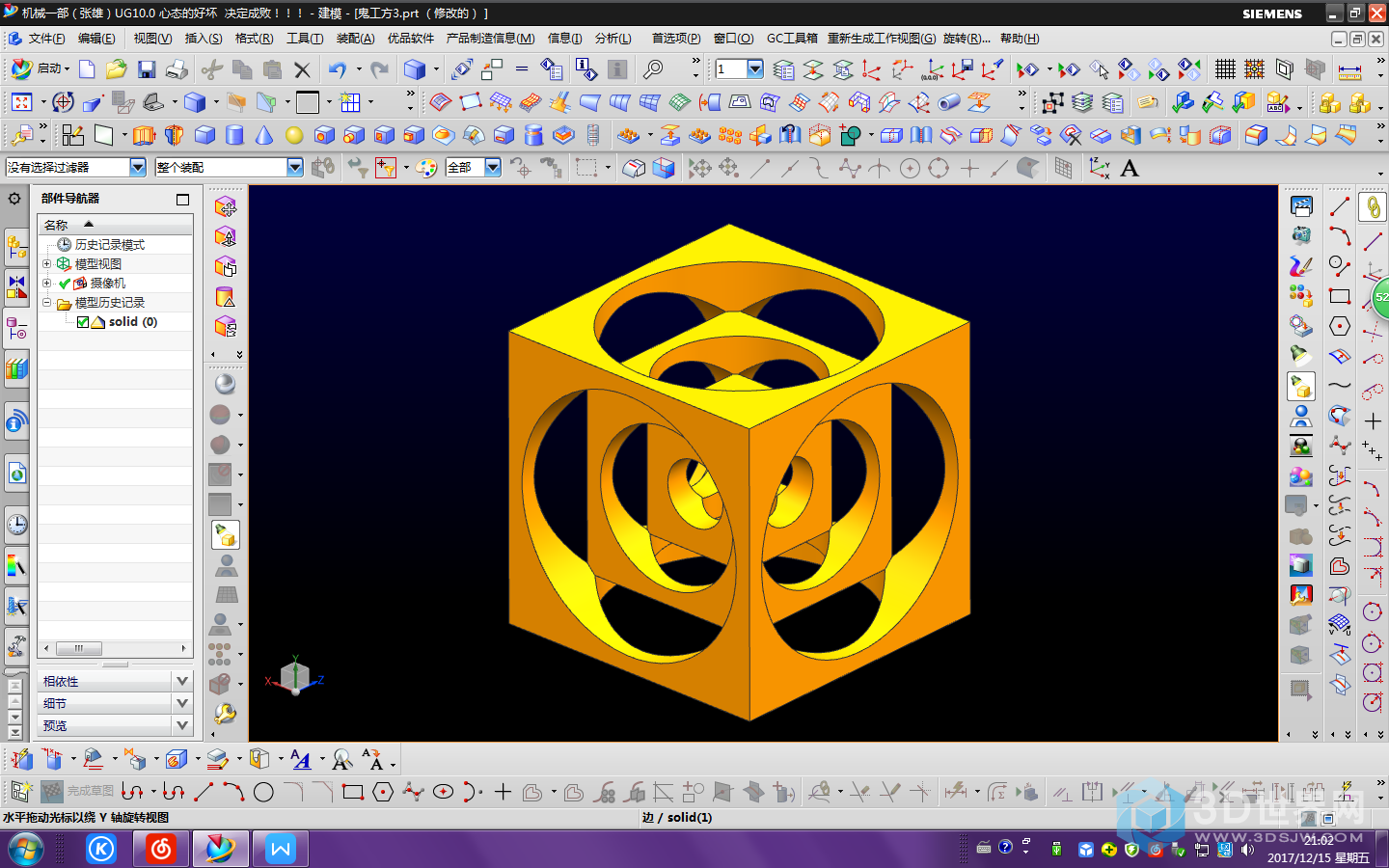Toggle the solid (0) checkbox

point(83,322)
